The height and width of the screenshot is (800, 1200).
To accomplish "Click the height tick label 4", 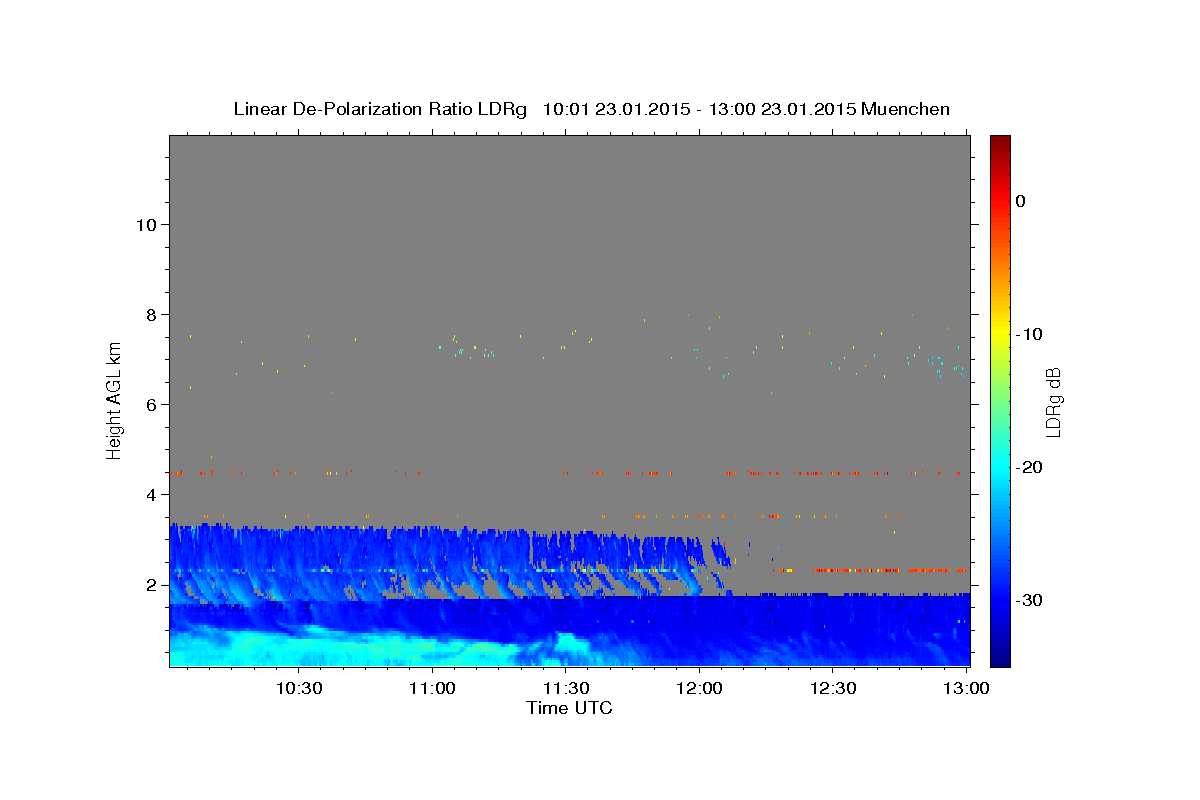I will click(151, 494).
